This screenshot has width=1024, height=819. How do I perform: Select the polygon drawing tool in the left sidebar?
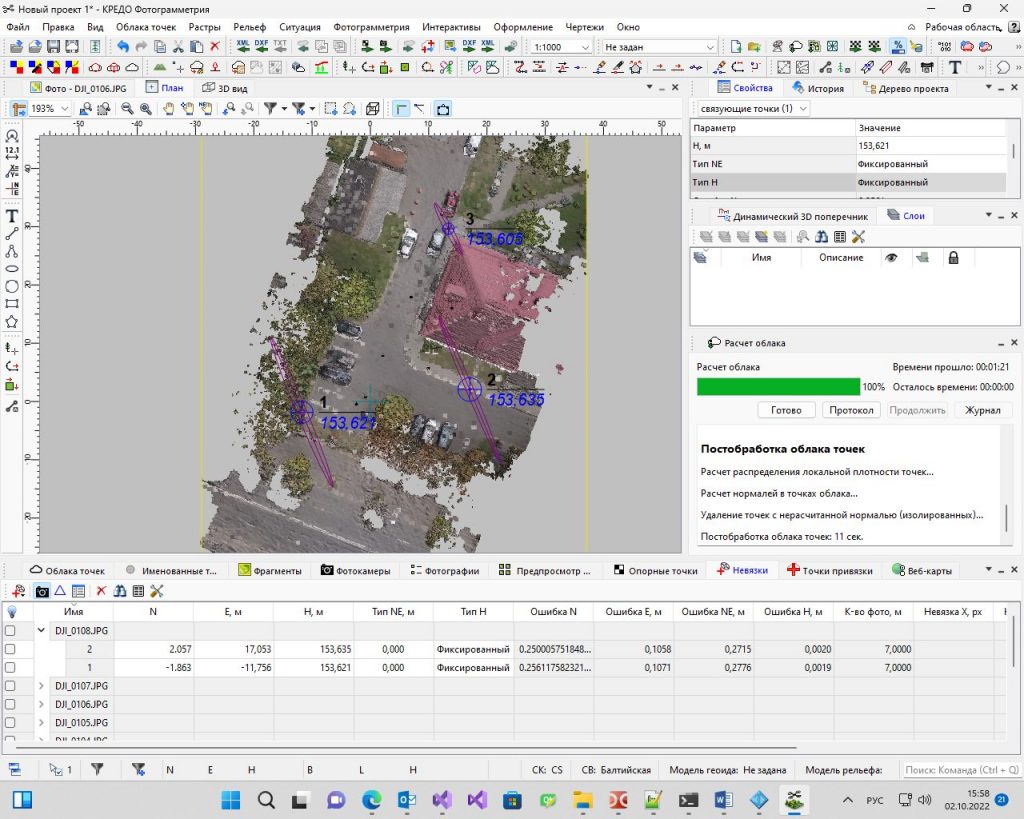tap(12, 322)
